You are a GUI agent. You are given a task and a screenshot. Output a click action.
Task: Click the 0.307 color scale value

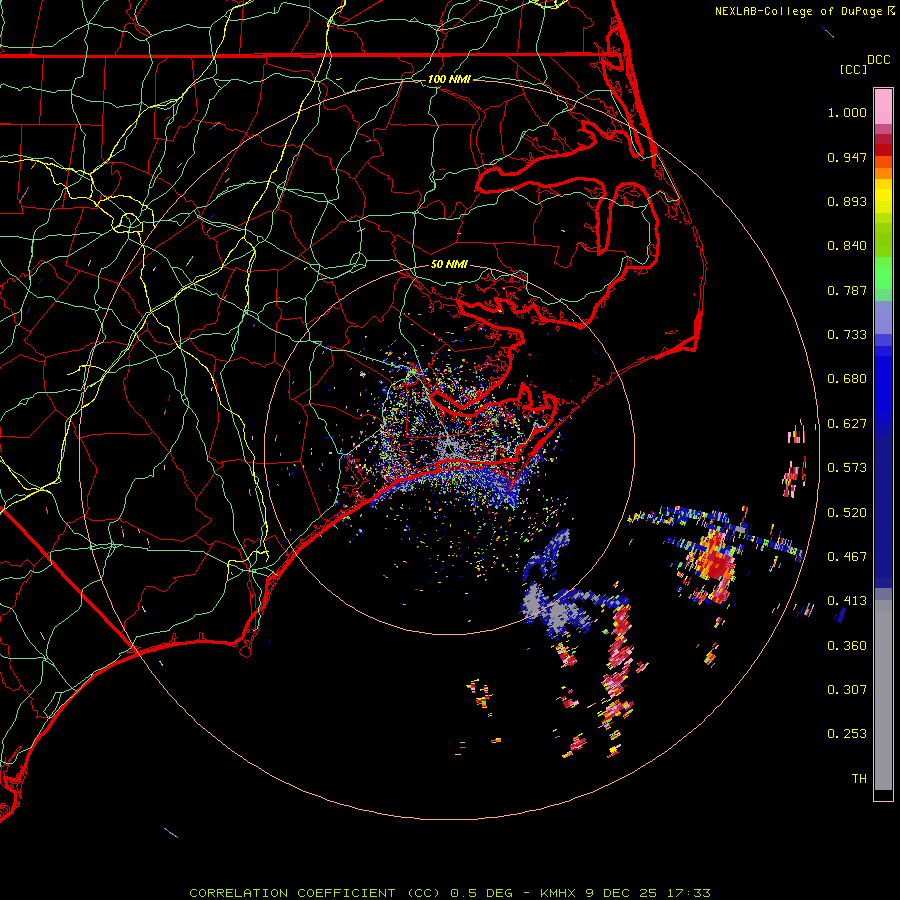(x=847, y=690)
